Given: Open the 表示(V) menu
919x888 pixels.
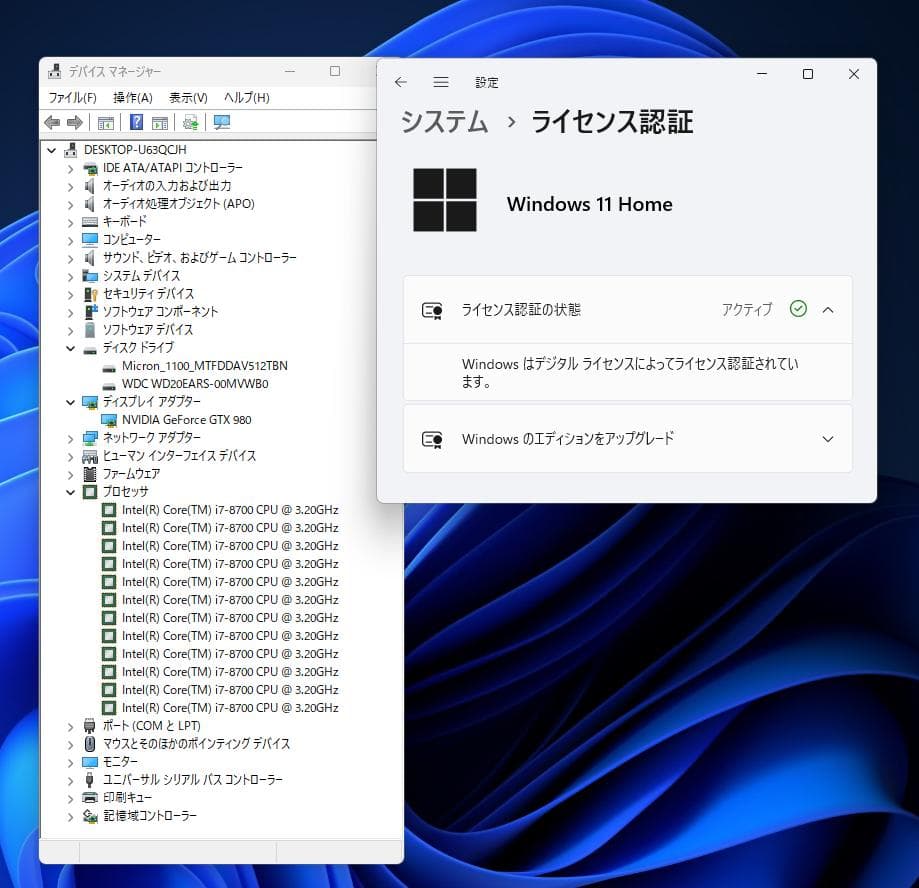Looking at the screenshot, I should click(x=186, y=97).
